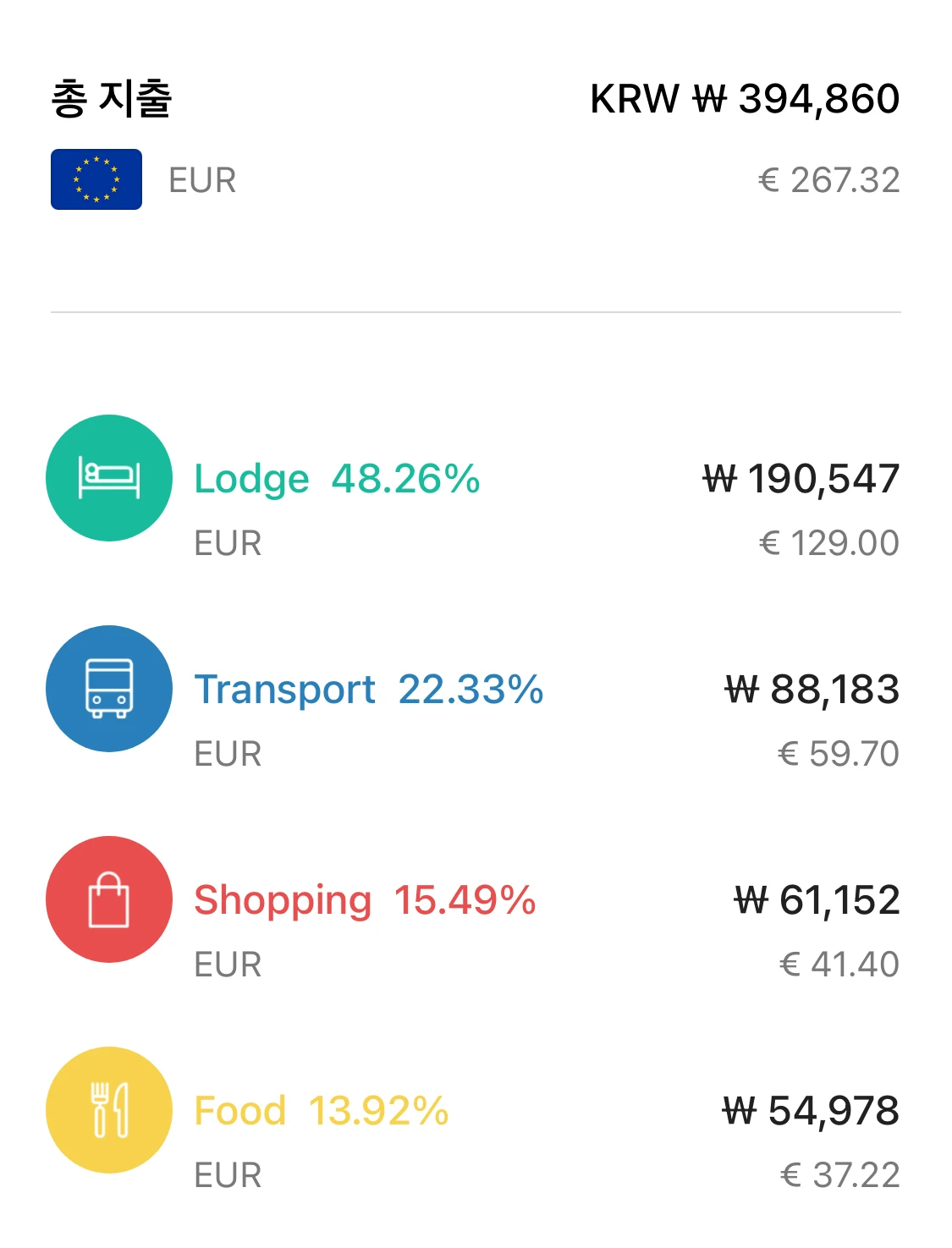Tap the € 59.70 Transport euro value
The width and height of the screenshot is (952, 1248).
pyautogui.click(x=839, y=754)
